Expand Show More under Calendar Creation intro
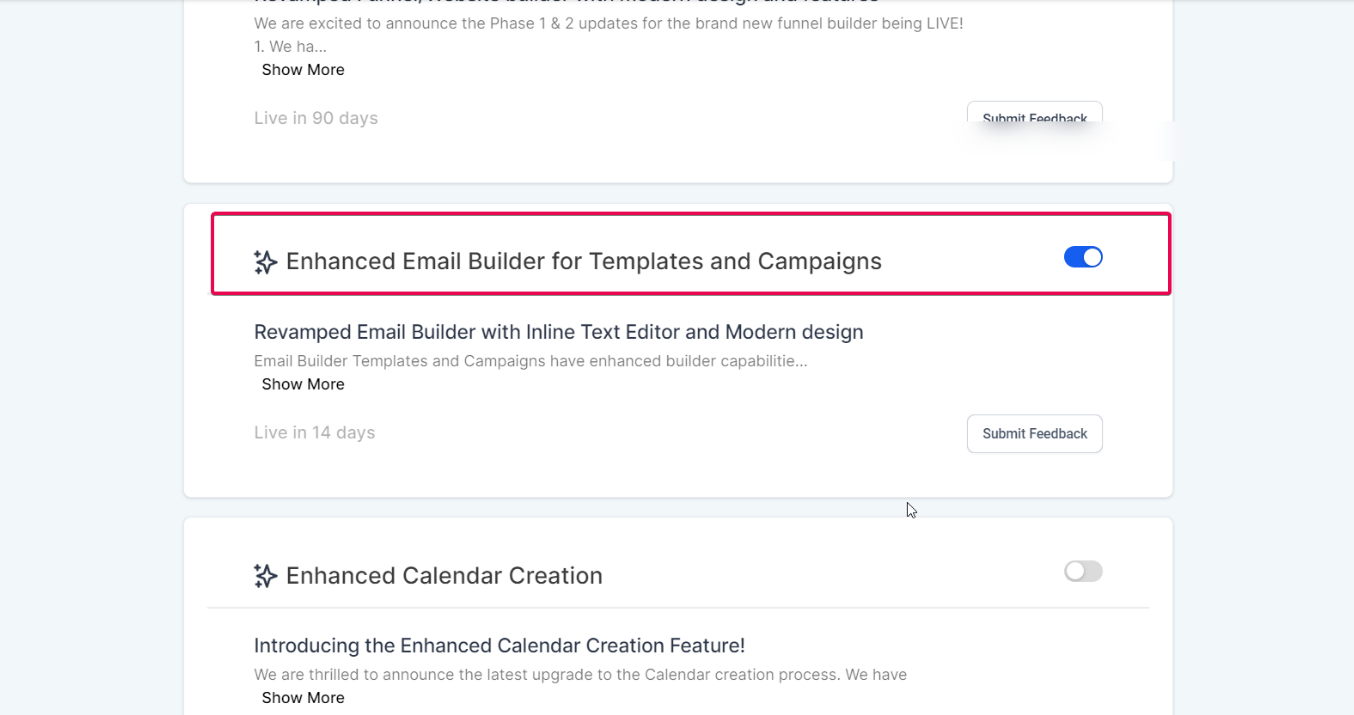Screen dimensions: 1354x715 [303, 698]
